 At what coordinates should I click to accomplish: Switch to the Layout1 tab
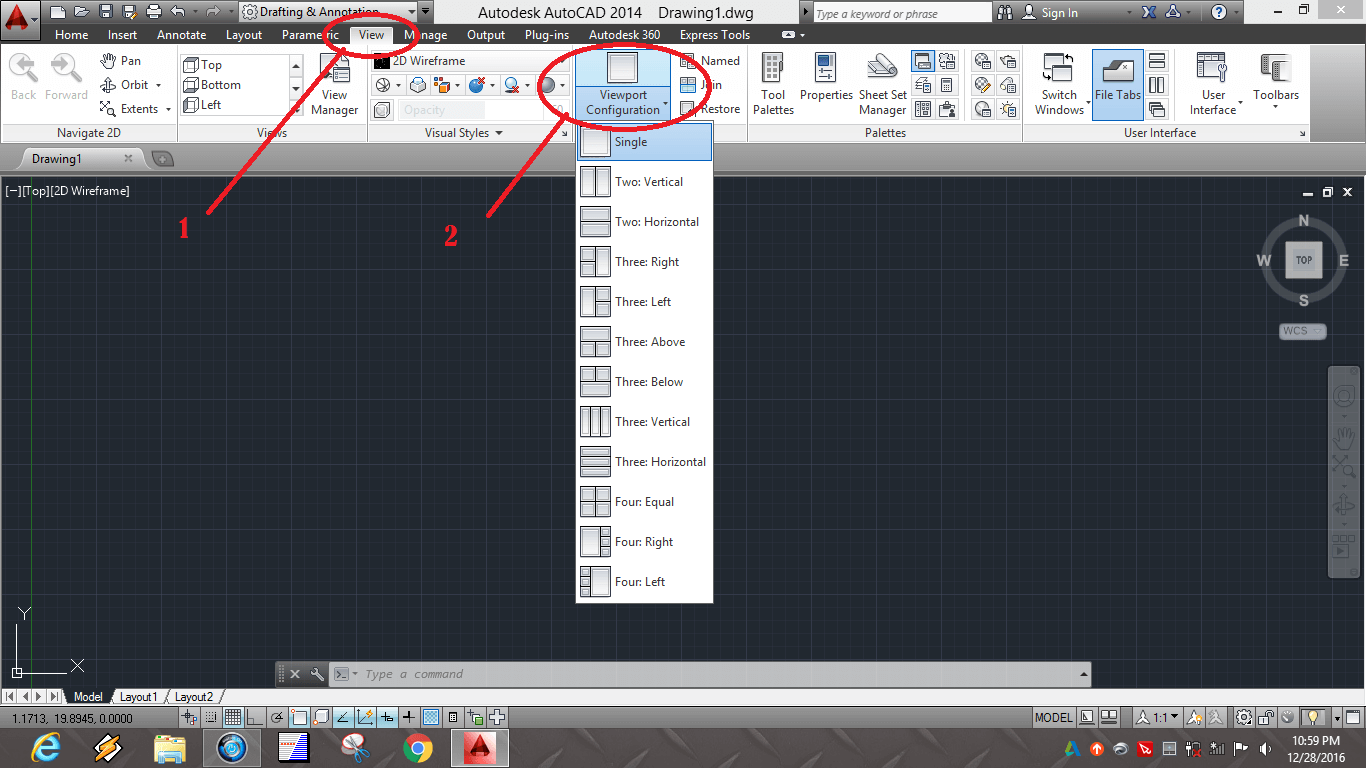(x=139, y=696)
